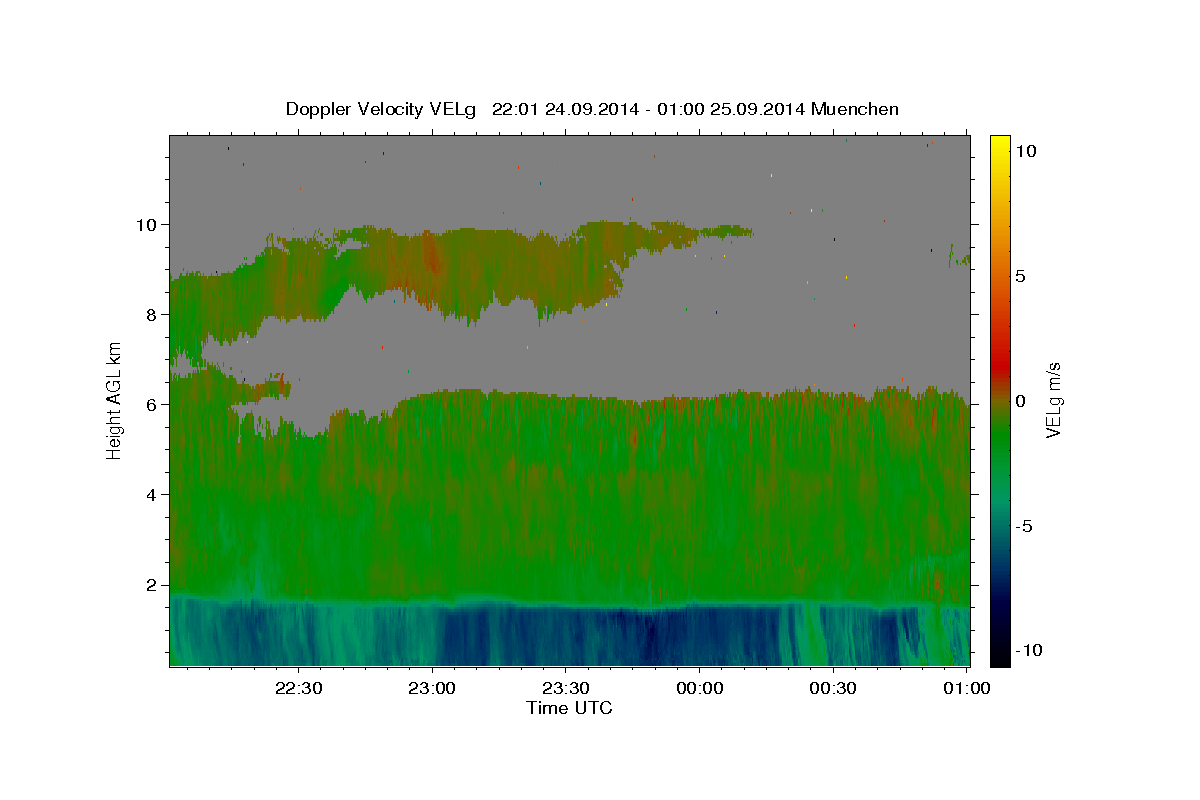Click the 01:00 time tick label

(x=967, y=688)
